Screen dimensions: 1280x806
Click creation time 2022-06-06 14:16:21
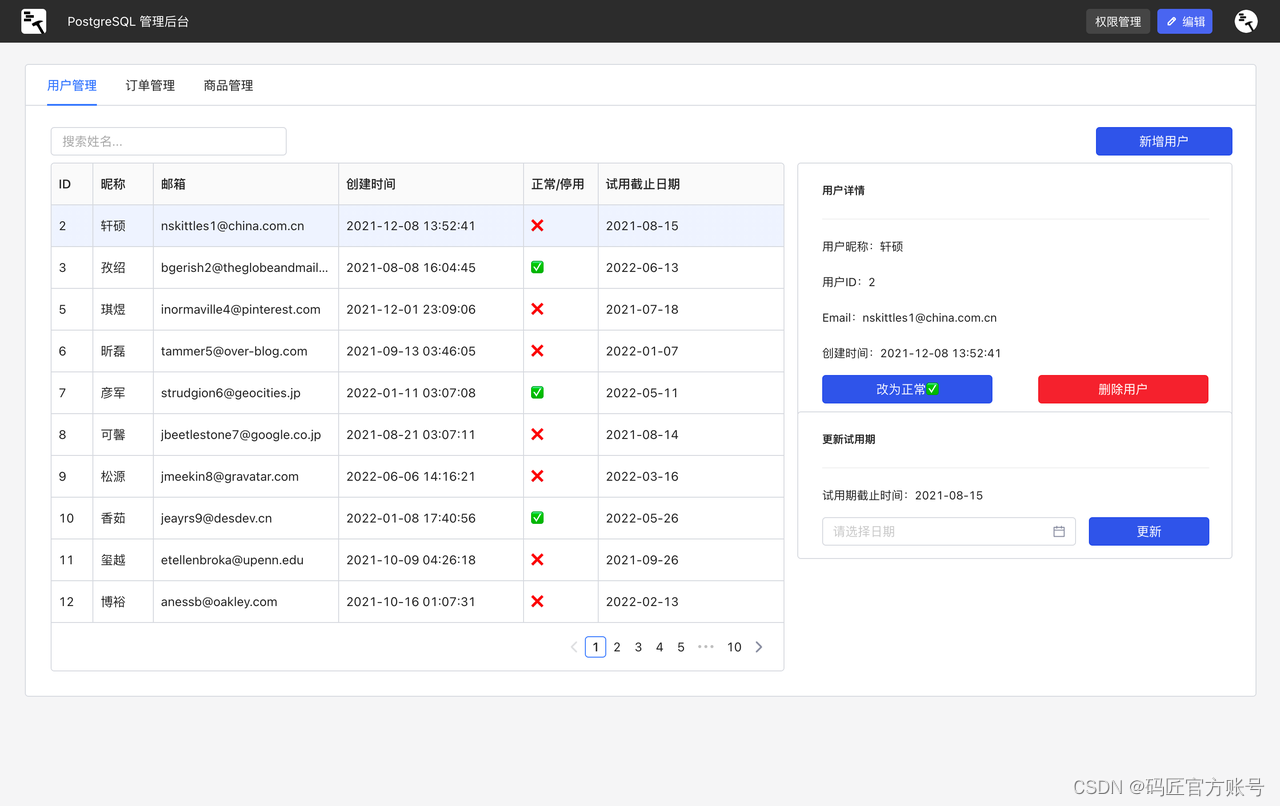(411, 476)
